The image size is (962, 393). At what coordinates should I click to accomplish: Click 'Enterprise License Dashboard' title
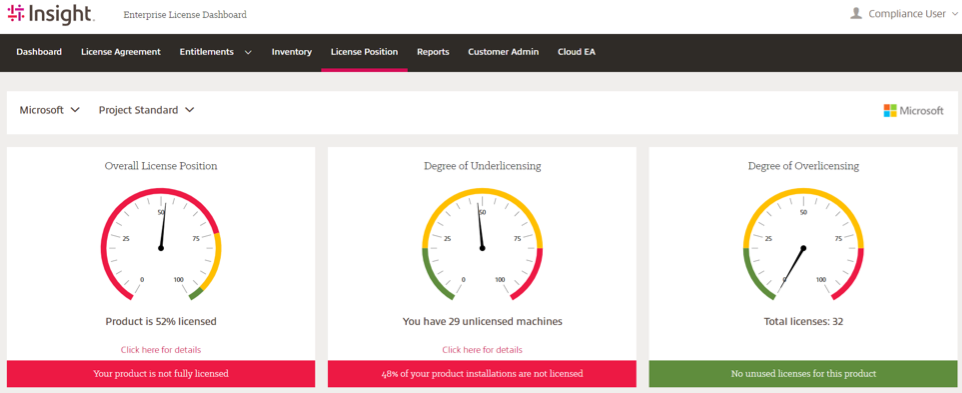coord(185,15)
